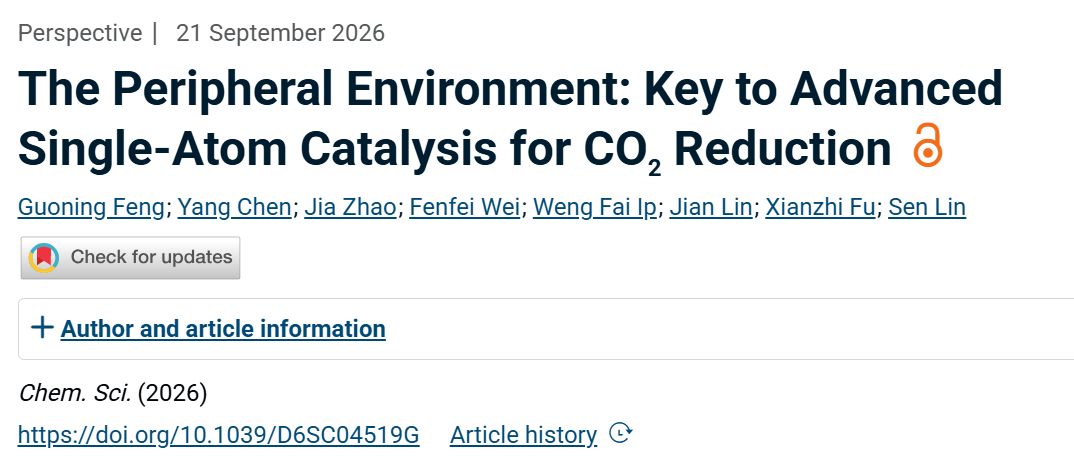View author Fenfei Wei details
1074x460 pixels.
(x=464, y=207)
